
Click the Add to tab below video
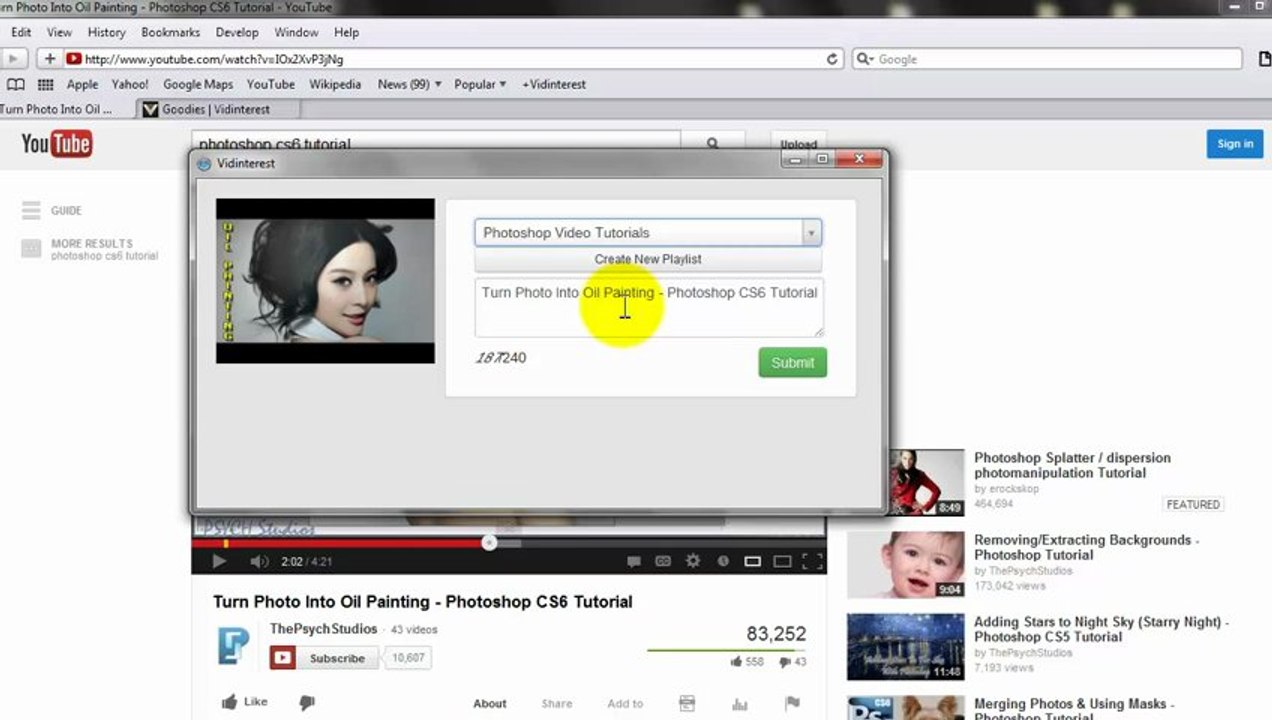625,704
